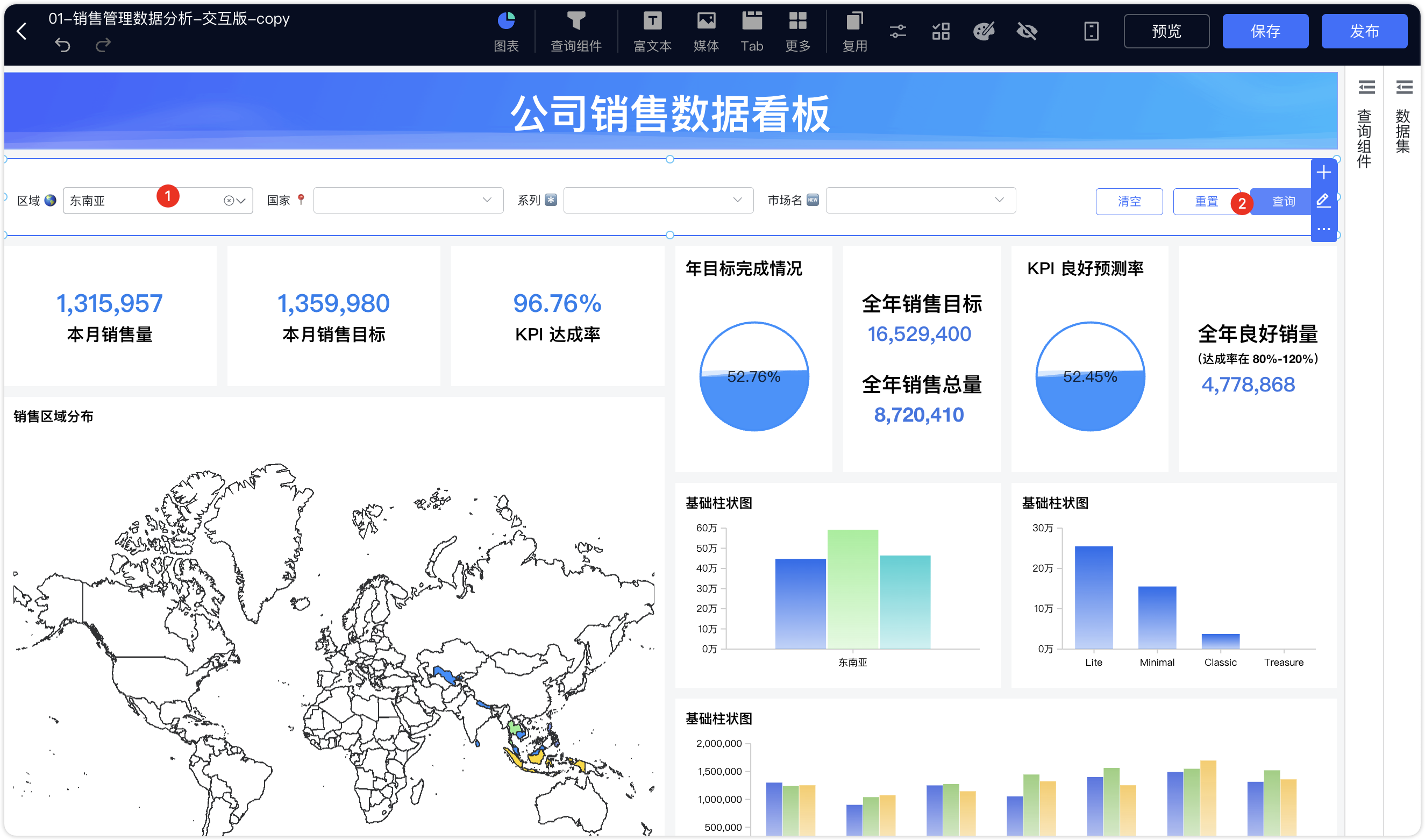This screenshot has height=840, width=1425.
Task: Select the 96.76% KPI 达成率 card
Action: pos(558,316)
